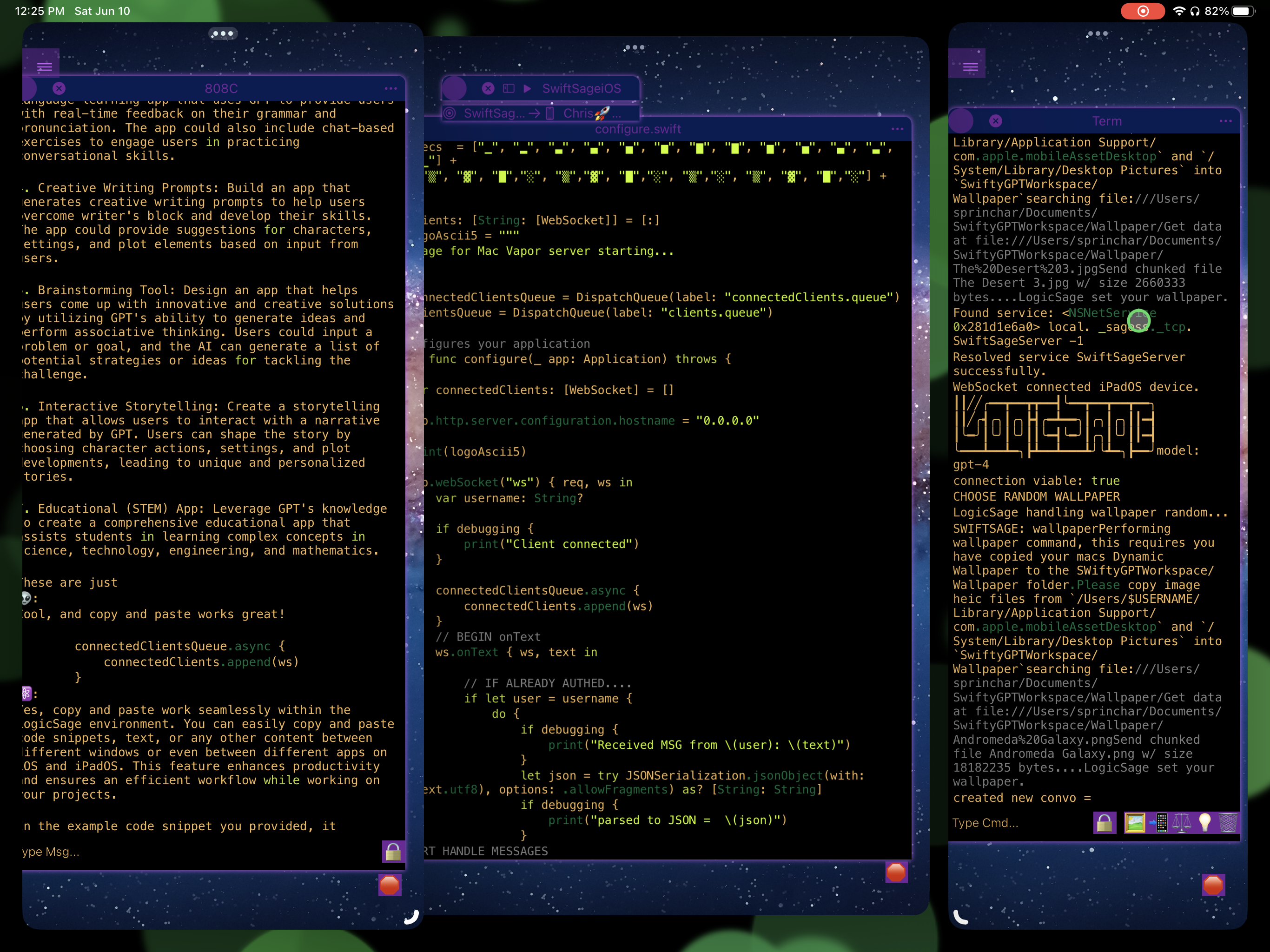1270x952 pixels.
Task: Tap multitasking dots above Term window
Action: click(1097, 34)
